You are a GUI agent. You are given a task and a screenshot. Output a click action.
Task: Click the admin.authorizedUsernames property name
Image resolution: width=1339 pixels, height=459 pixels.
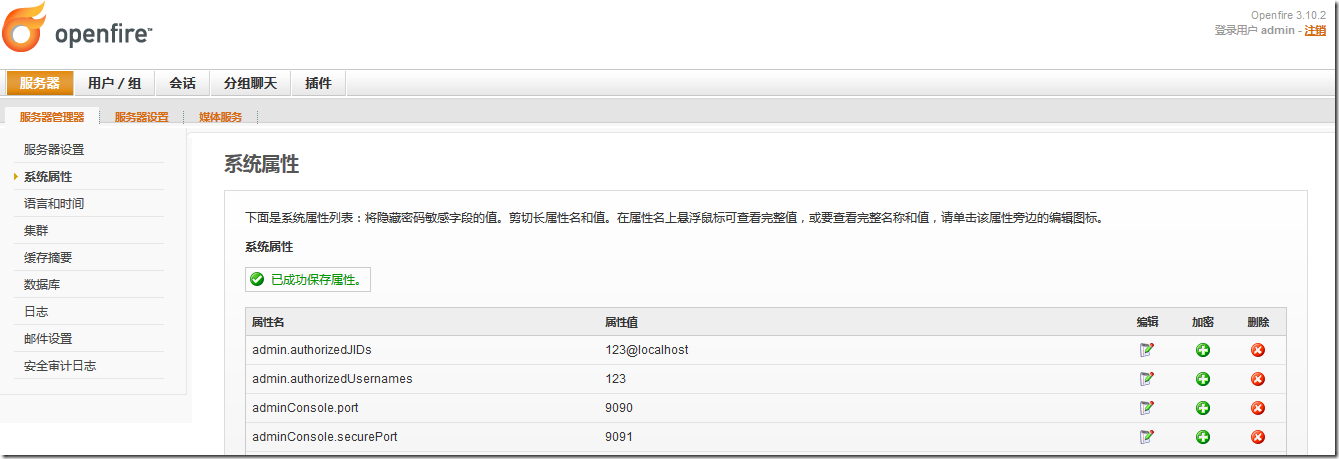click(332, 379)
